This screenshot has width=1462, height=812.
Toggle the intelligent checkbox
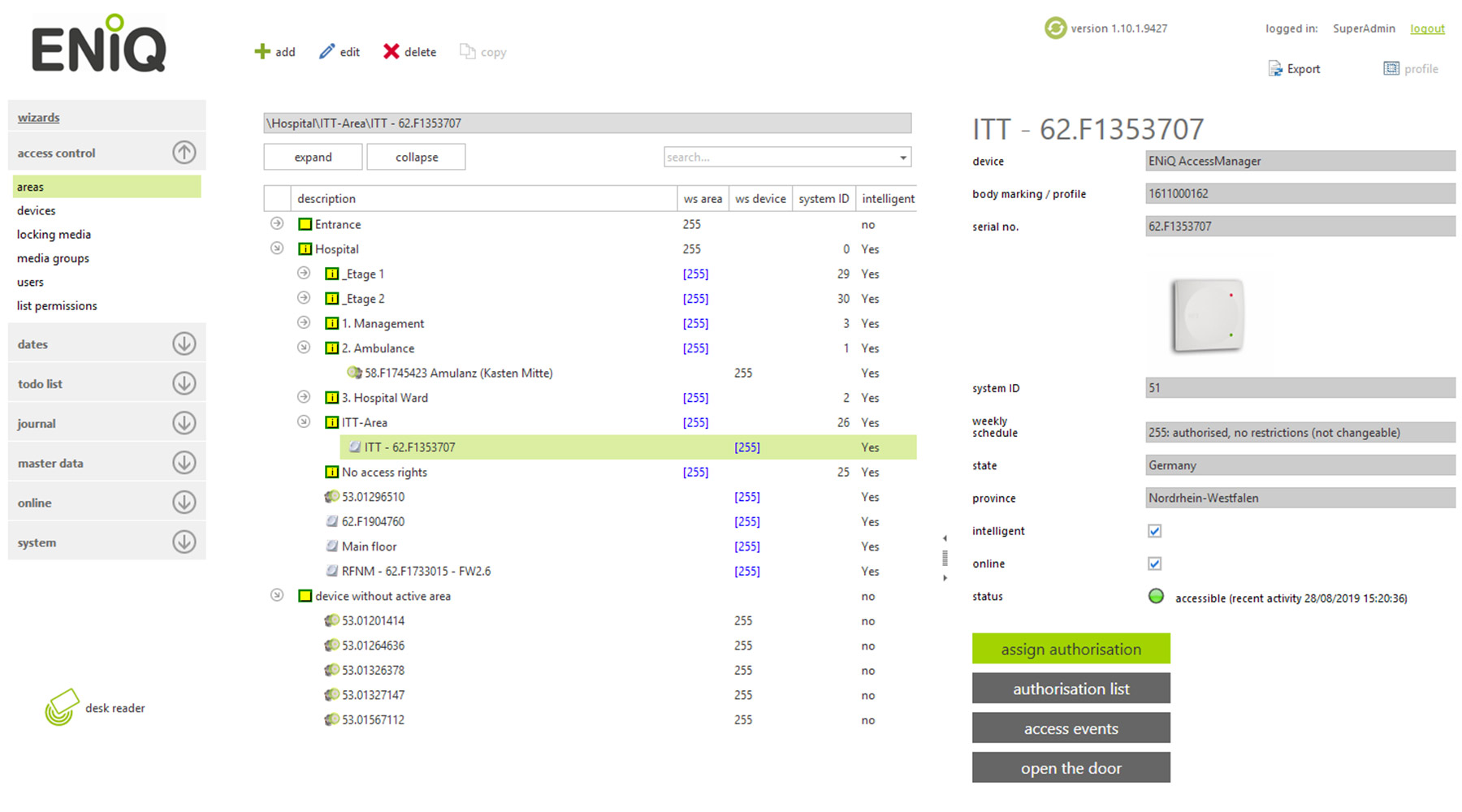[x=1154, y=531]
